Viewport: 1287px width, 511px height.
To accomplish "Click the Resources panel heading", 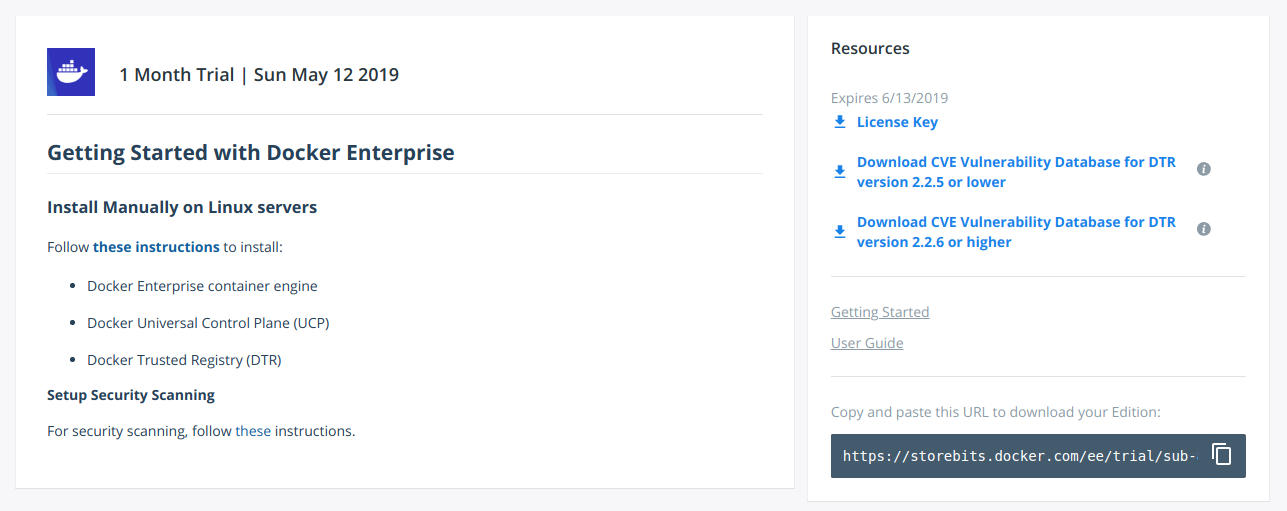I will [x=870, y=48].
